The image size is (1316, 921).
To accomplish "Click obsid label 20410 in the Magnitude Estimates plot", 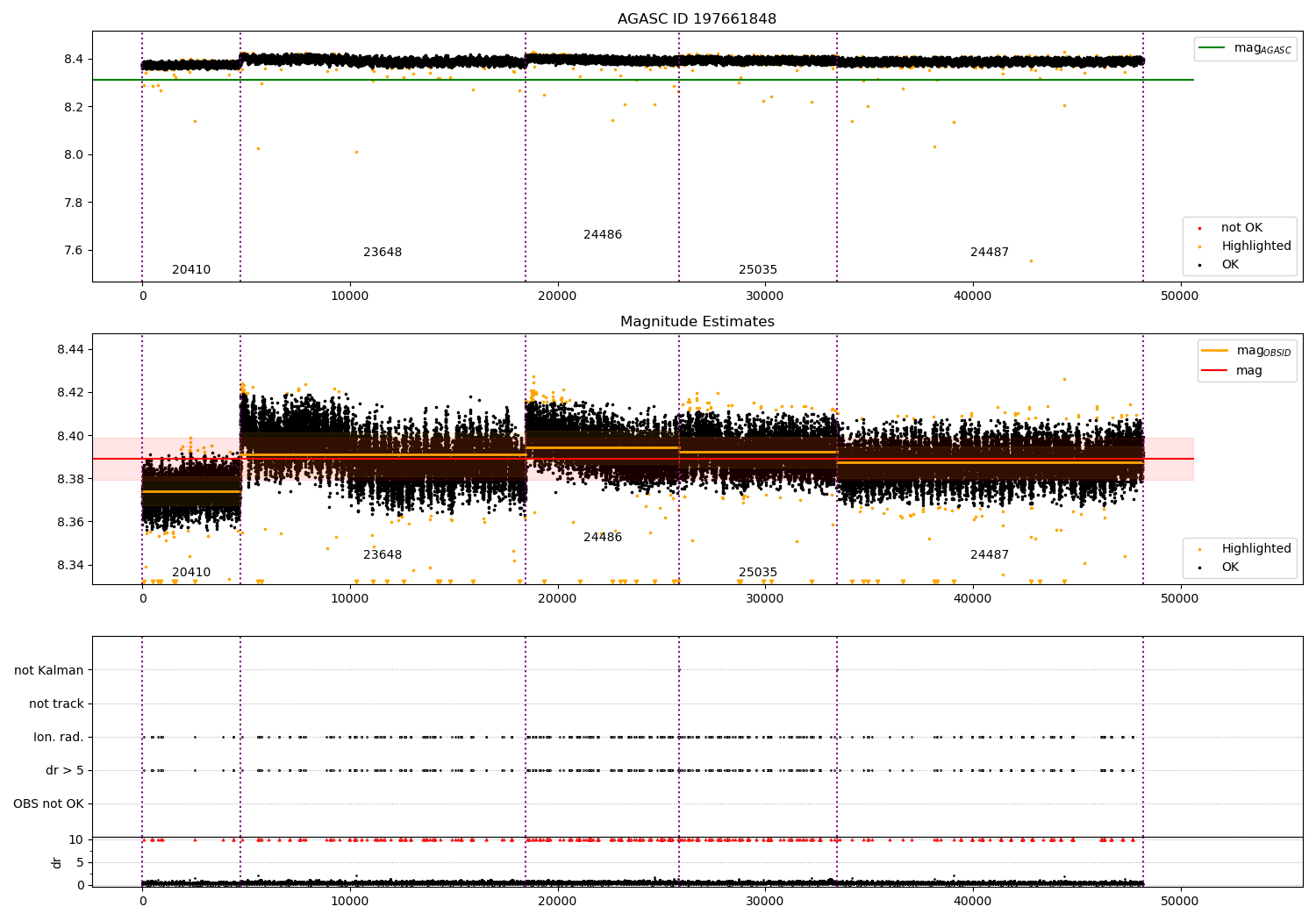I will pyautogui.click(x=191, y=573).
